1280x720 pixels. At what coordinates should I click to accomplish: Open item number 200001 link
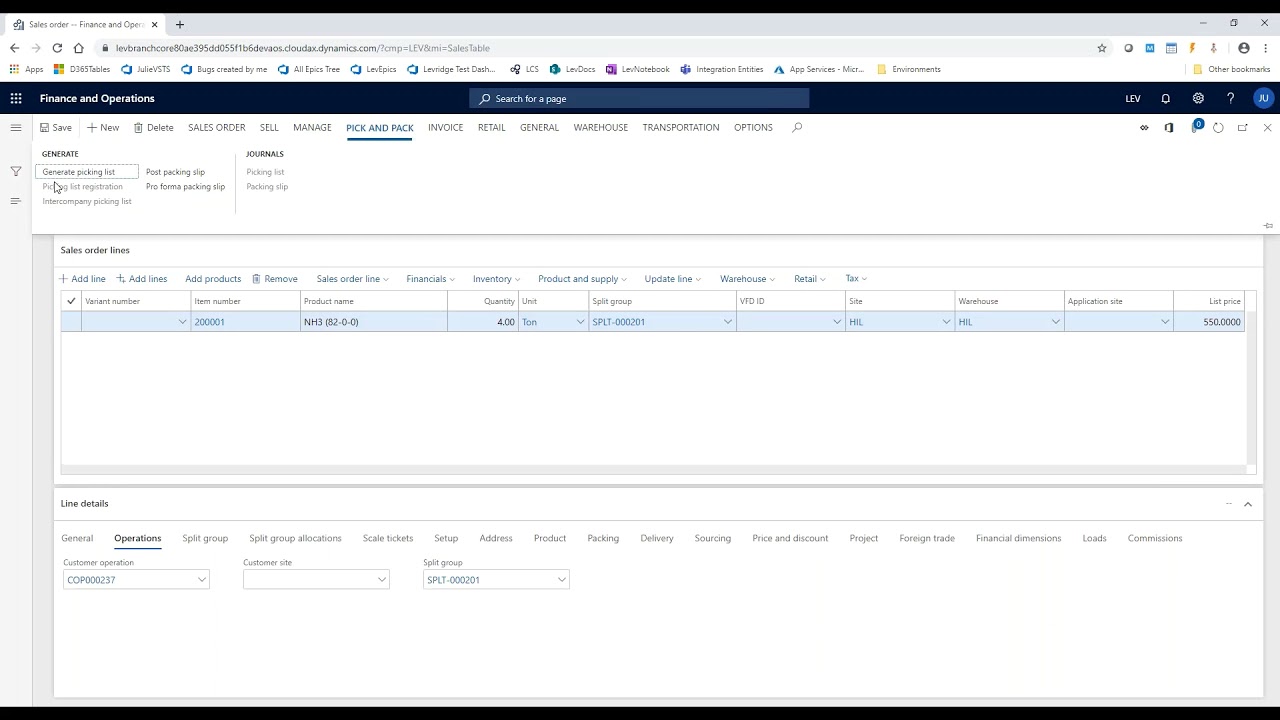(x=210, y=322)
